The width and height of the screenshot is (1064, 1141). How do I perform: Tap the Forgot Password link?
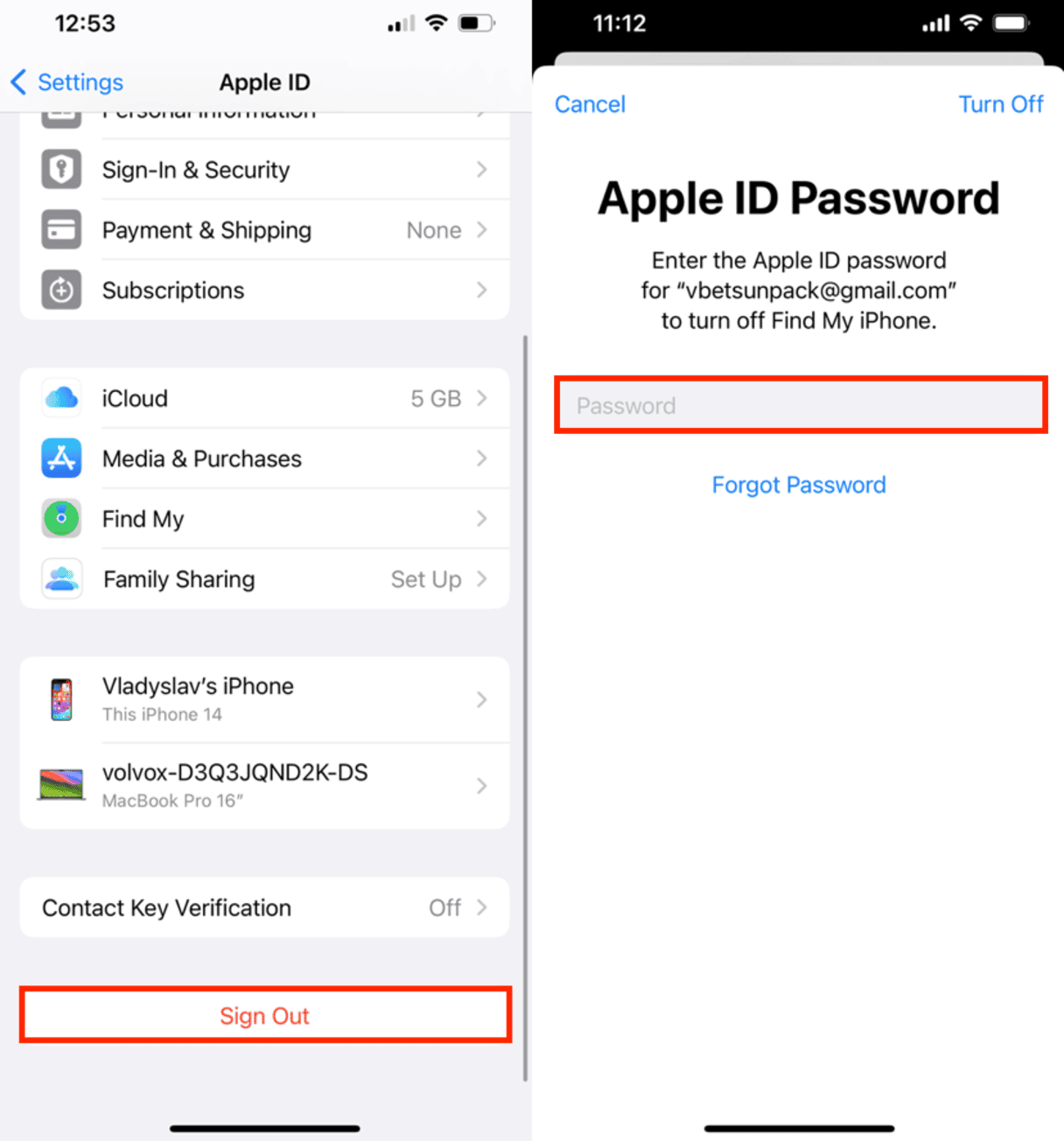point(799,485)
